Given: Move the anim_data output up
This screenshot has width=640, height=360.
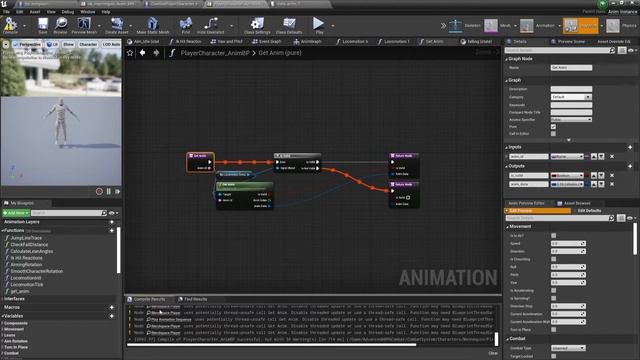Looking at the screenshot, I should pyautogui.click(x=594, y=184).
